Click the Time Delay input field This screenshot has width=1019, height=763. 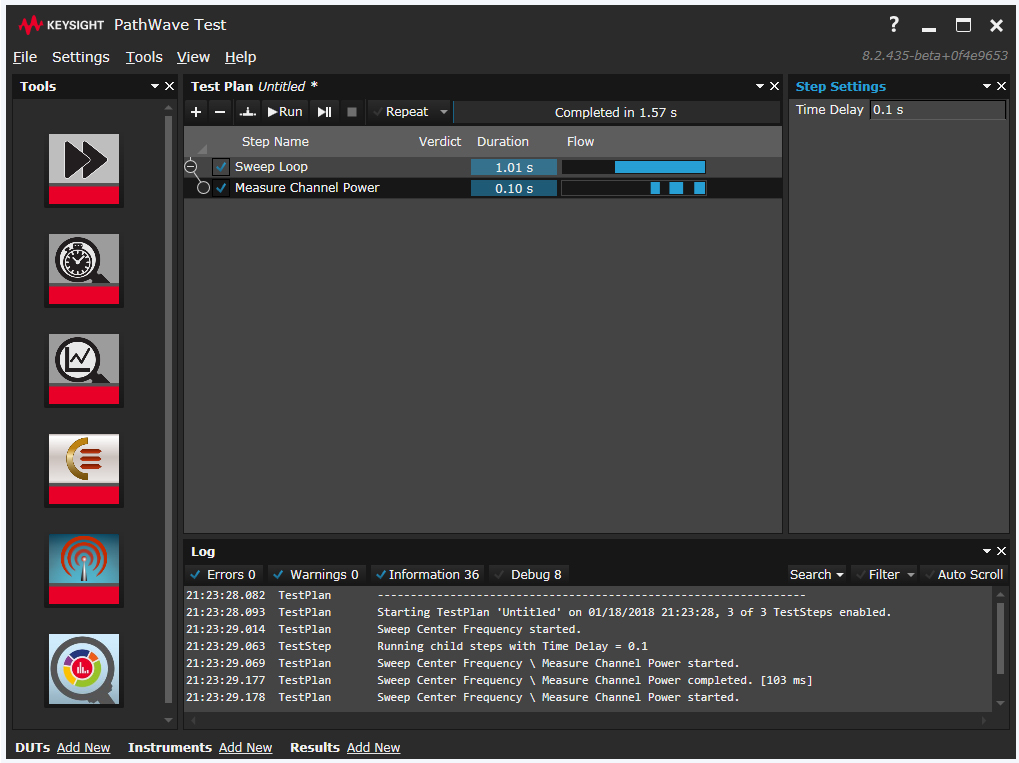pyautogui.click(x=937, y=110)
